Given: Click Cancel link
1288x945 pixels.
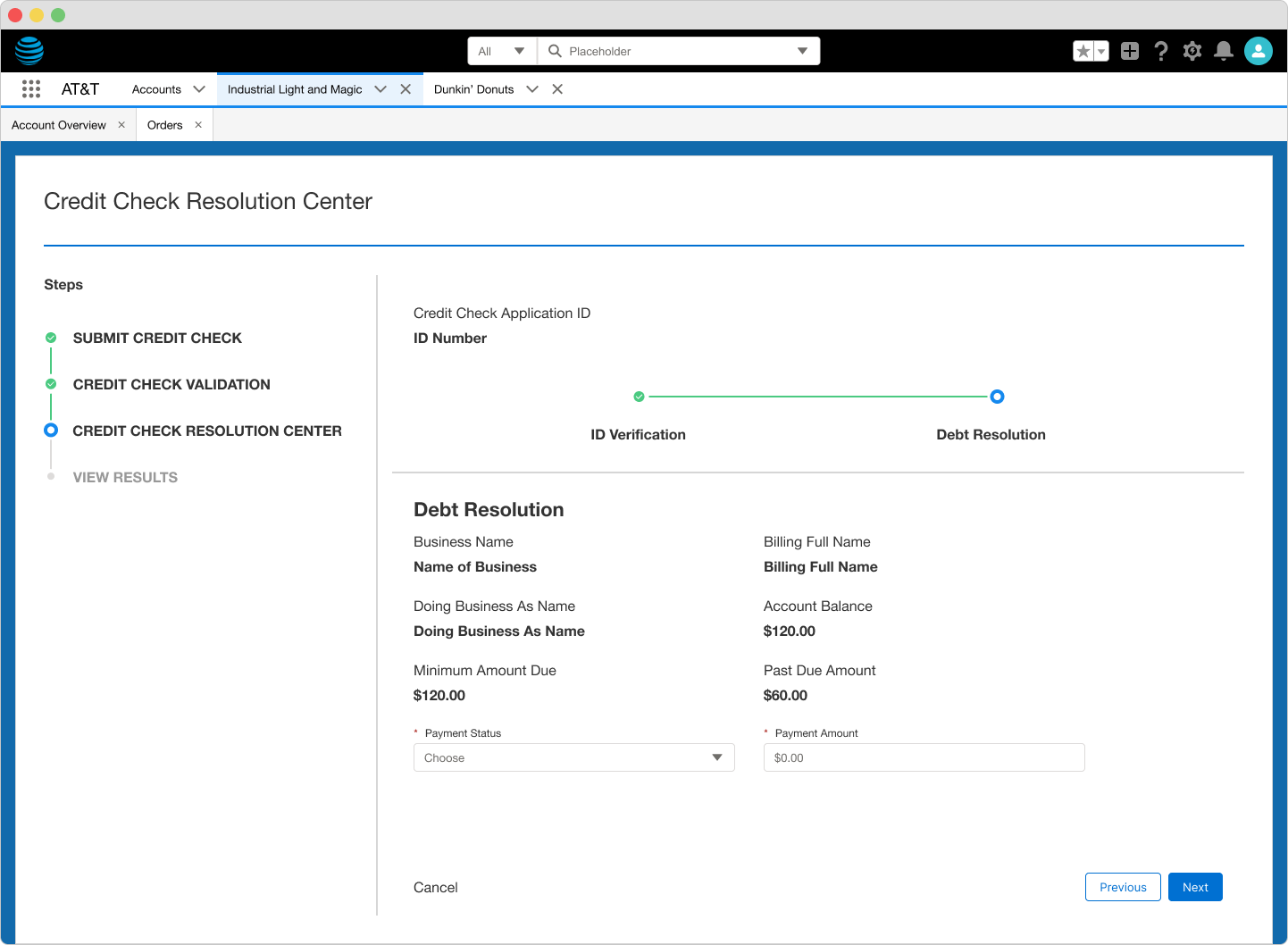Looking at the screenshot, I should tap(436, 887).
